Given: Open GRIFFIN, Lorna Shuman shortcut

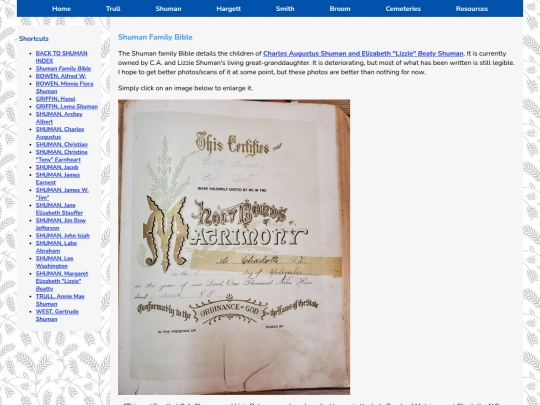Looking at the screenshot, I should click(x=67, y=106).
